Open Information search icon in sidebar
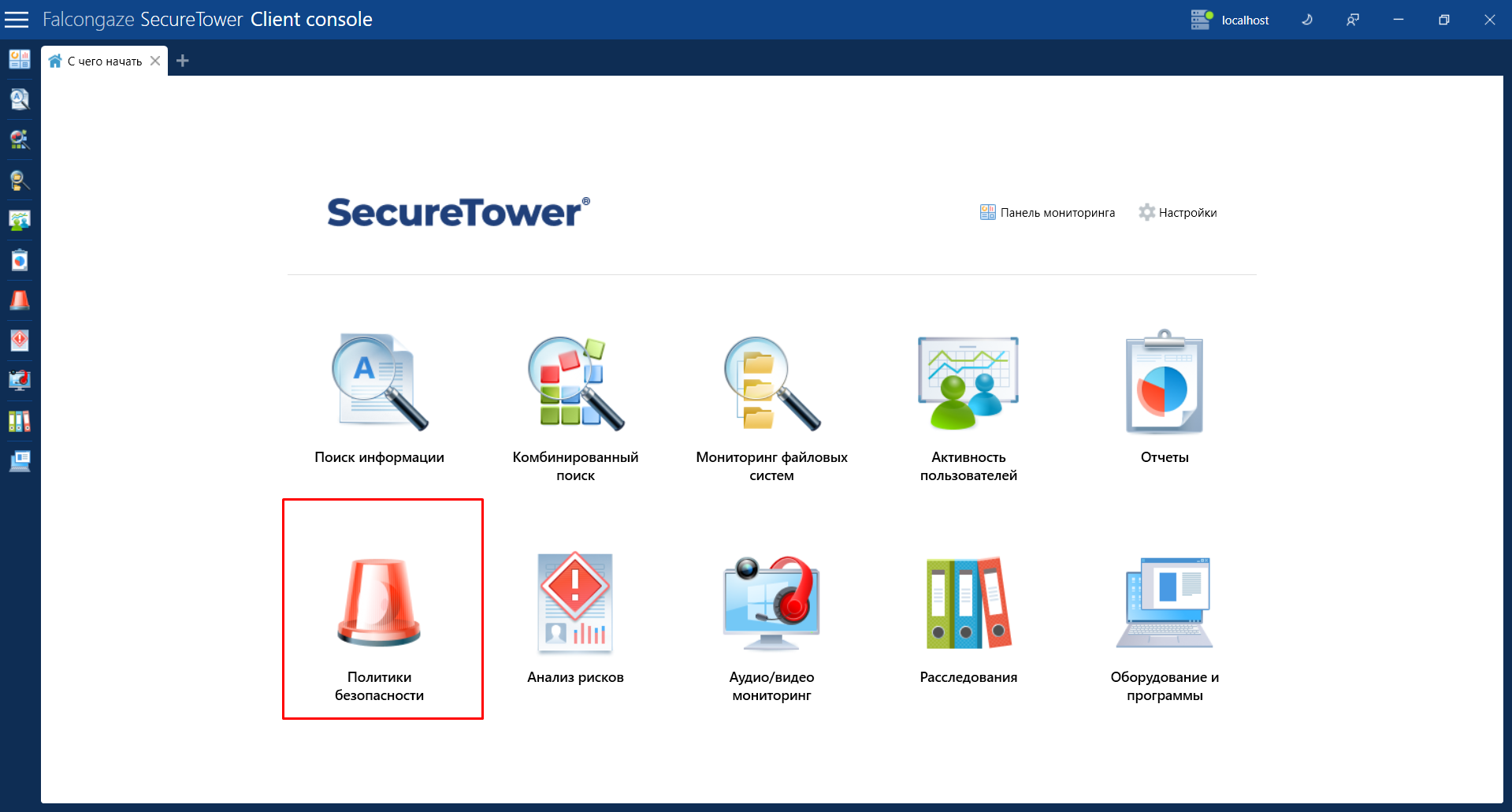This screenshot has width=1512, height=812. click(20, 99)
